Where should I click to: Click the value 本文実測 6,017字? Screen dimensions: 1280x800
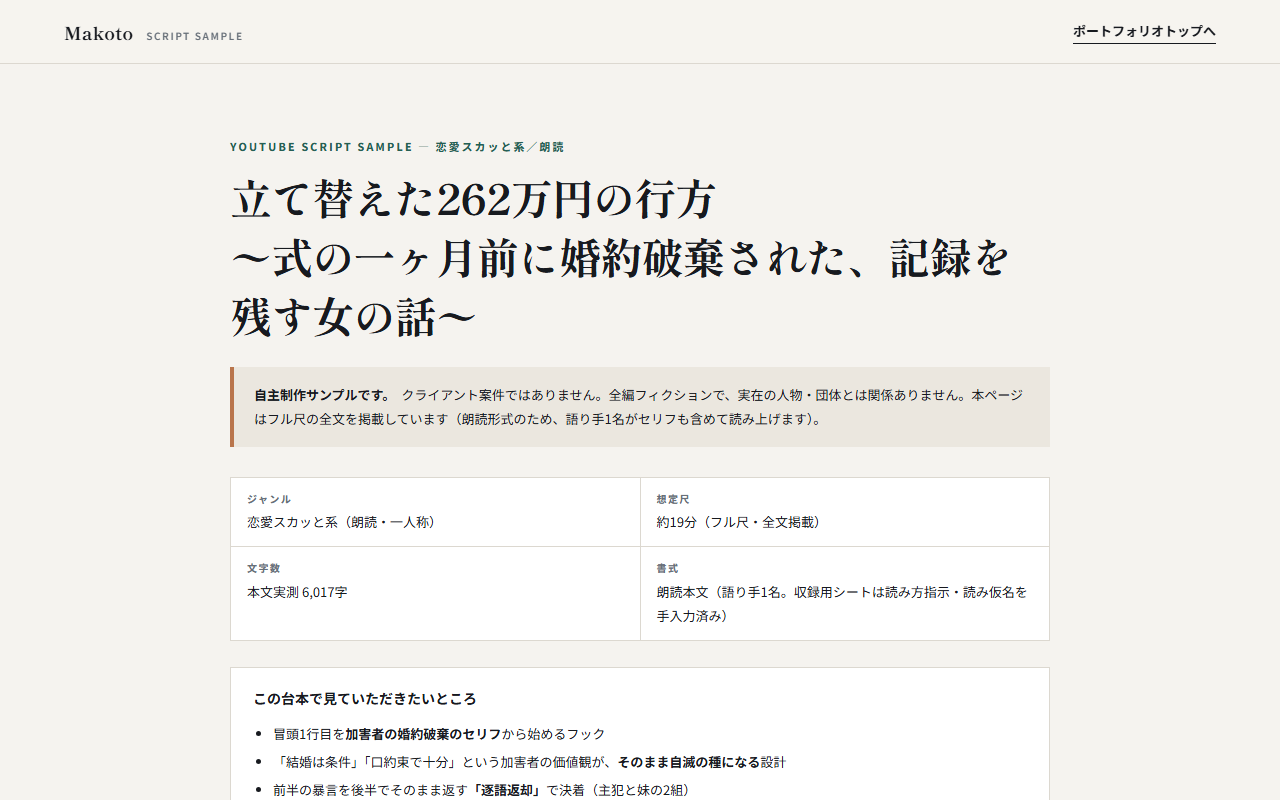point(297,592)
